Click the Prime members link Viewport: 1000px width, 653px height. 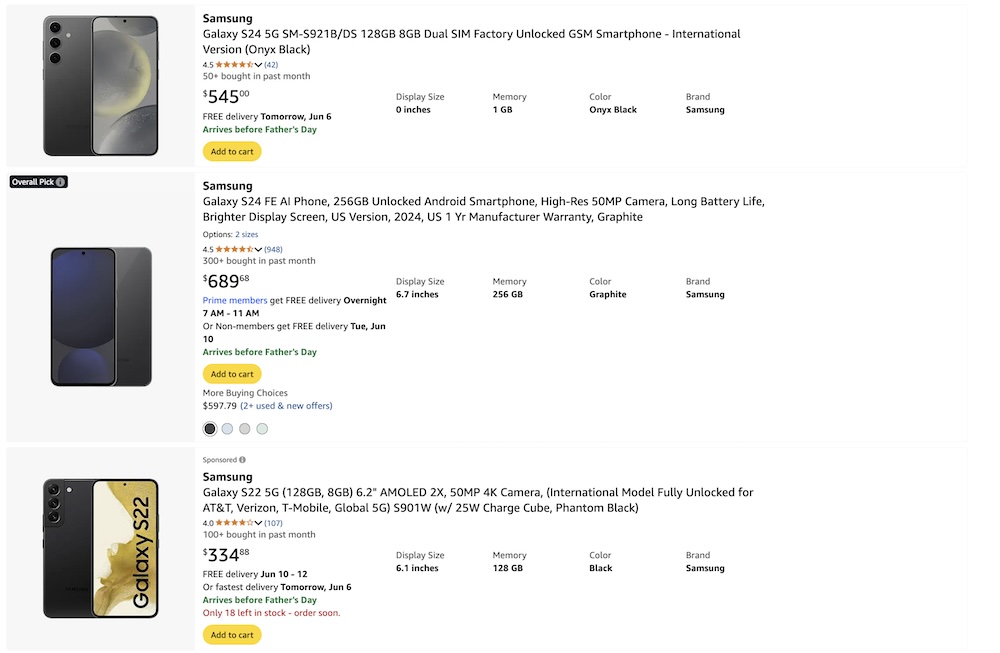point(235,300)
